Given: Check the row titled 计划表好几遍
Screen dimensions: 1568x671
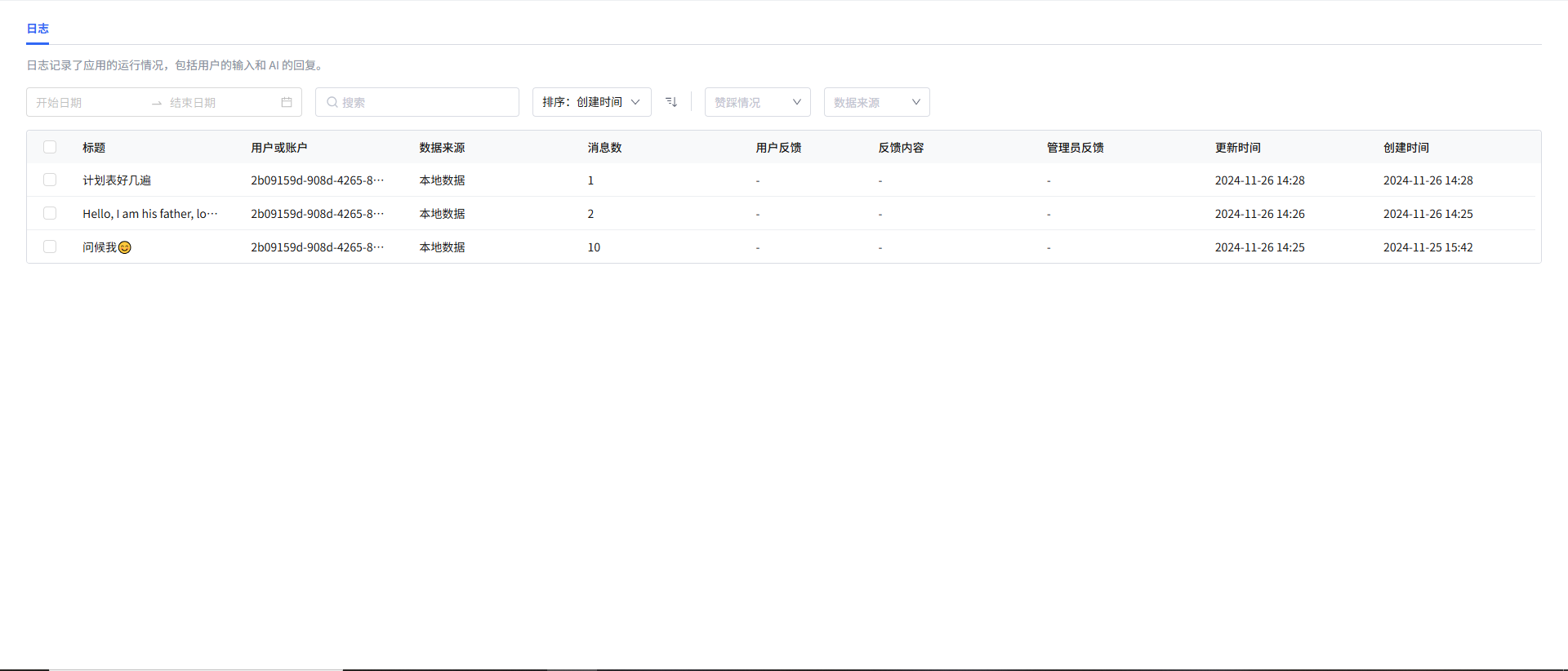Looking at the screenshot, I should click(x=50, y=180).
